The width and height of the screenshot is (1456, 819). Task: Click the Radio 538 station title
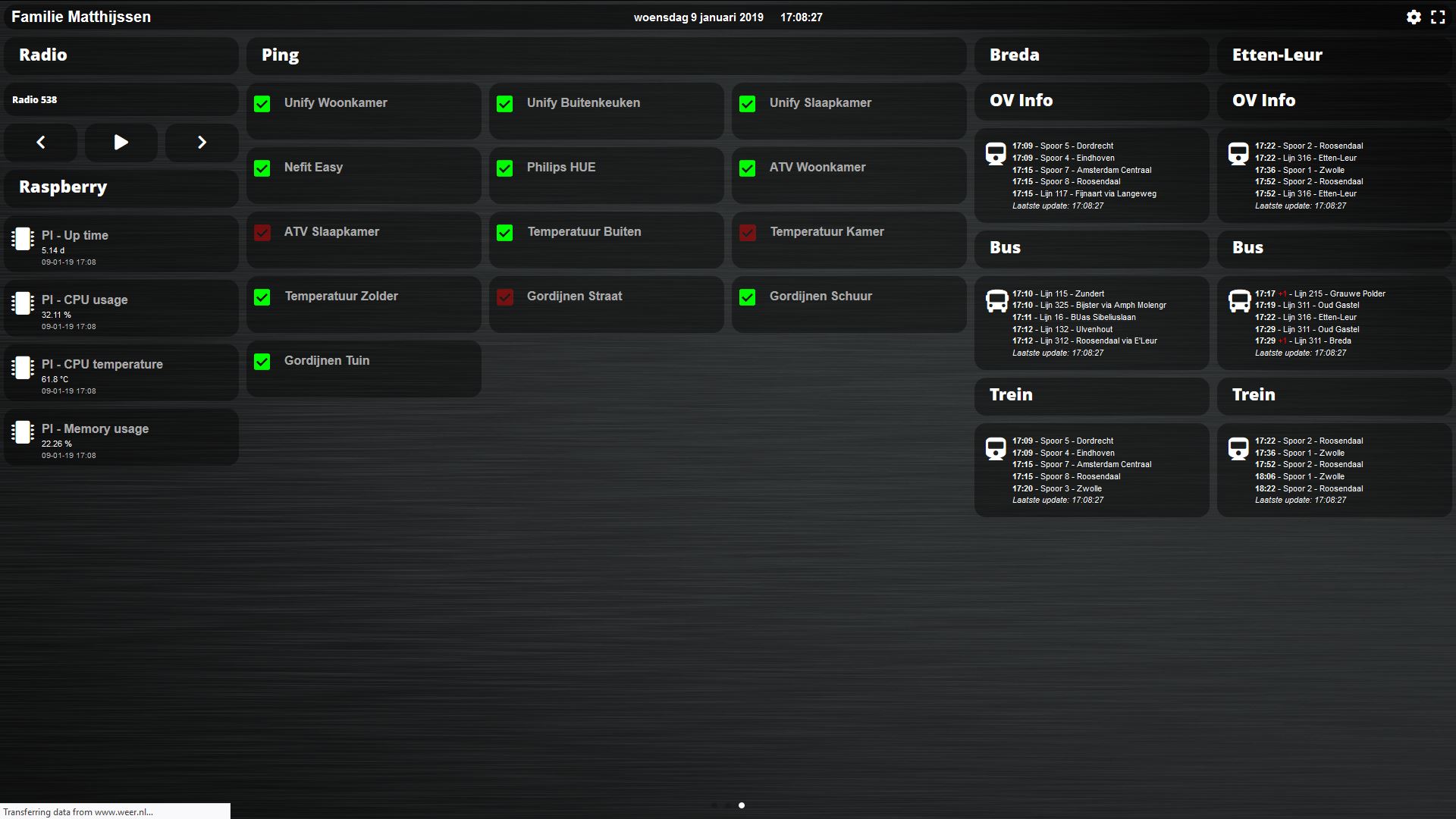(x=35, y=100)
